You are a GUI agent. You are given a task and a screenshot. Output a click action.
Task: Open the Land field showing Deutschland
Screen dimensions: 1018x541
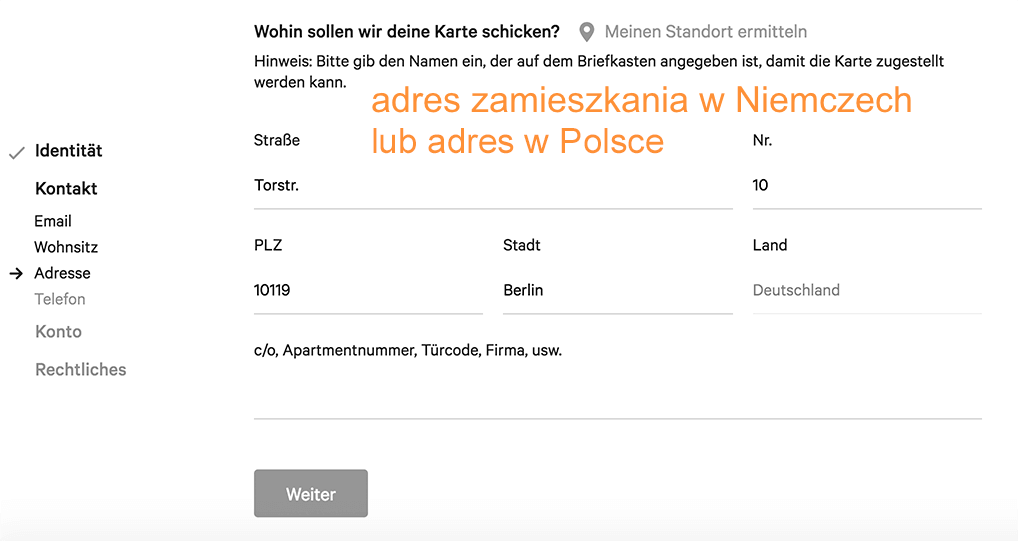click(867, 290)
